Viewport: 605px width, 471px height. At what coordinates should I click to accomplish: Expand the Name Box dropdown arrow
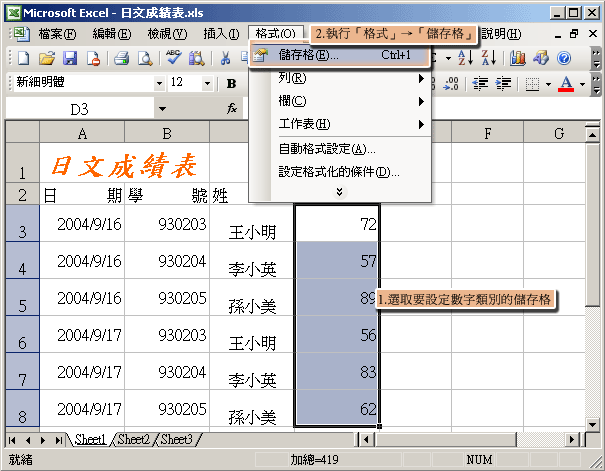[162, 108]
